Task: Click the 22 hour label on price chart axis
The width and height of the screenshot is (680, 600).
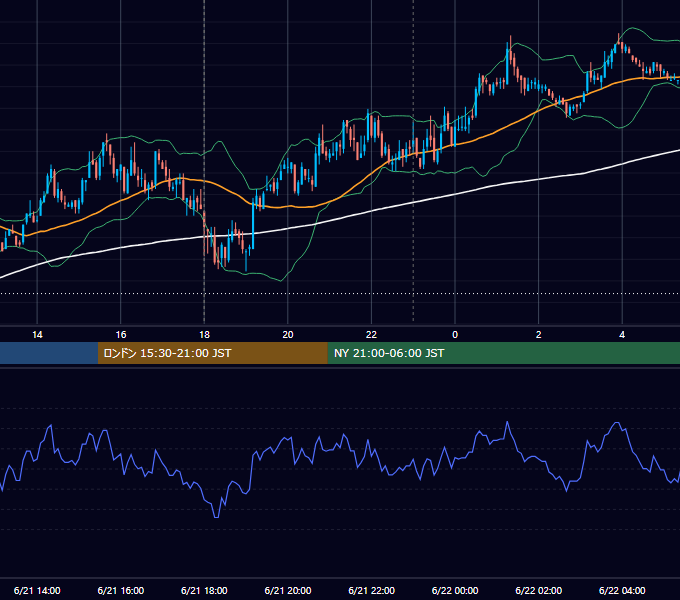Action: tap(372, 335)
